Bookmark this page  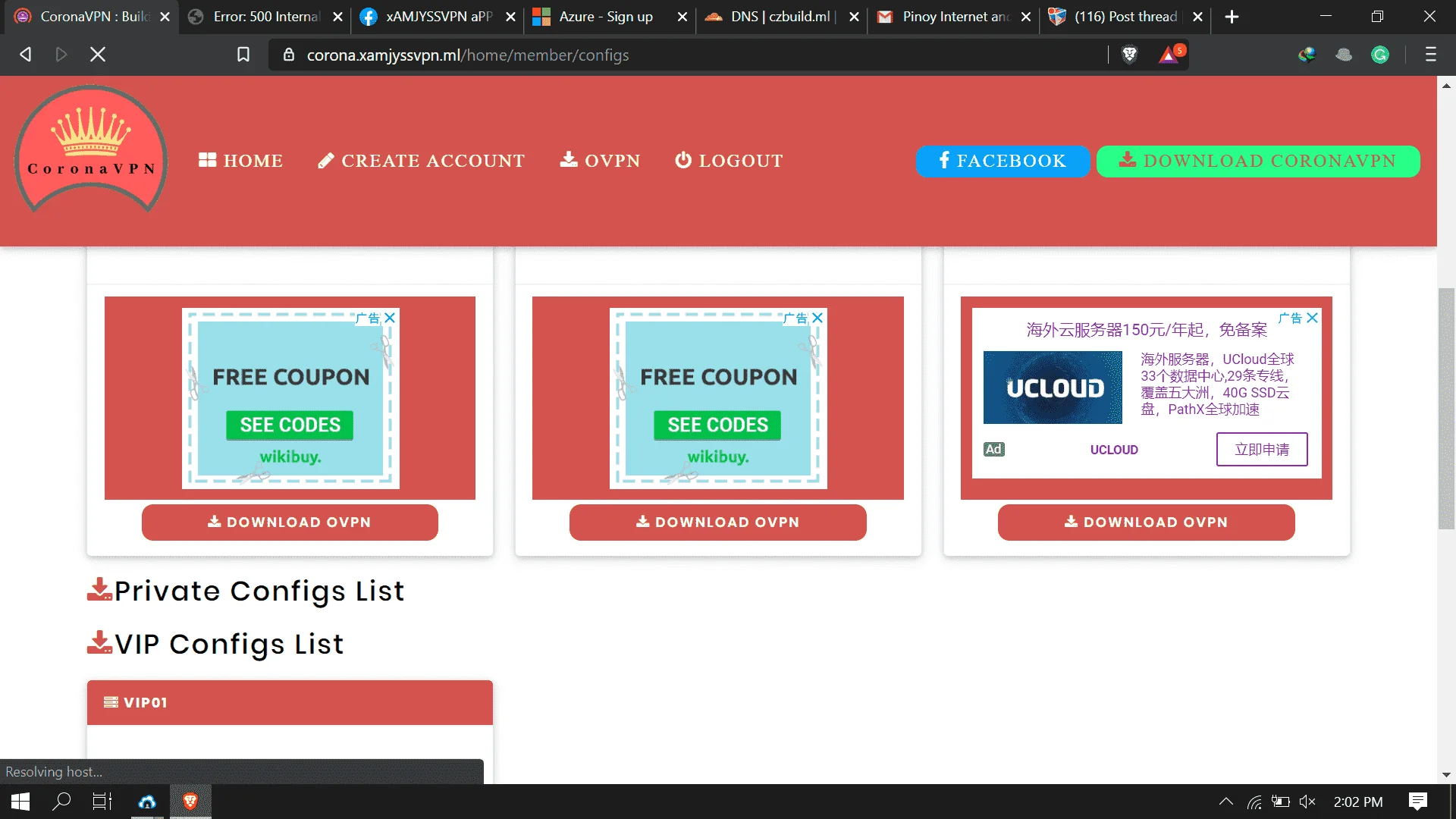click(x=243, y=55)
